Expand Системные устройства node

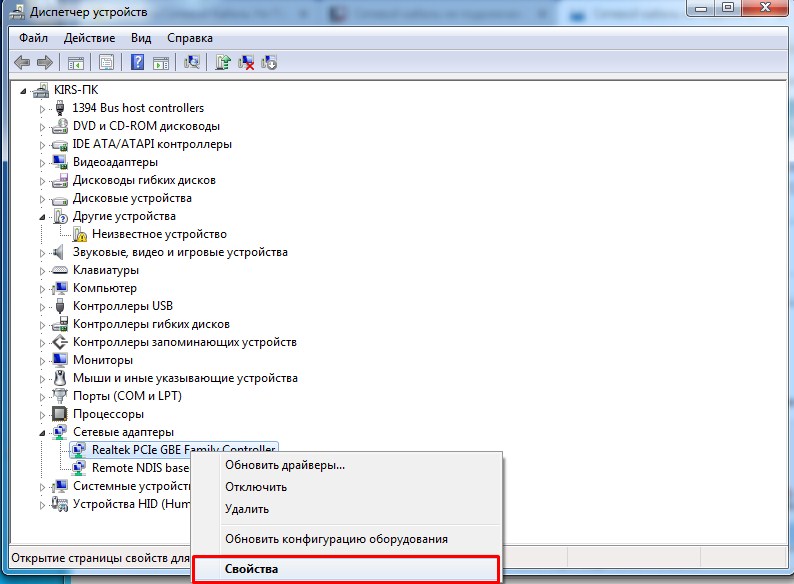tap(43, 487)
